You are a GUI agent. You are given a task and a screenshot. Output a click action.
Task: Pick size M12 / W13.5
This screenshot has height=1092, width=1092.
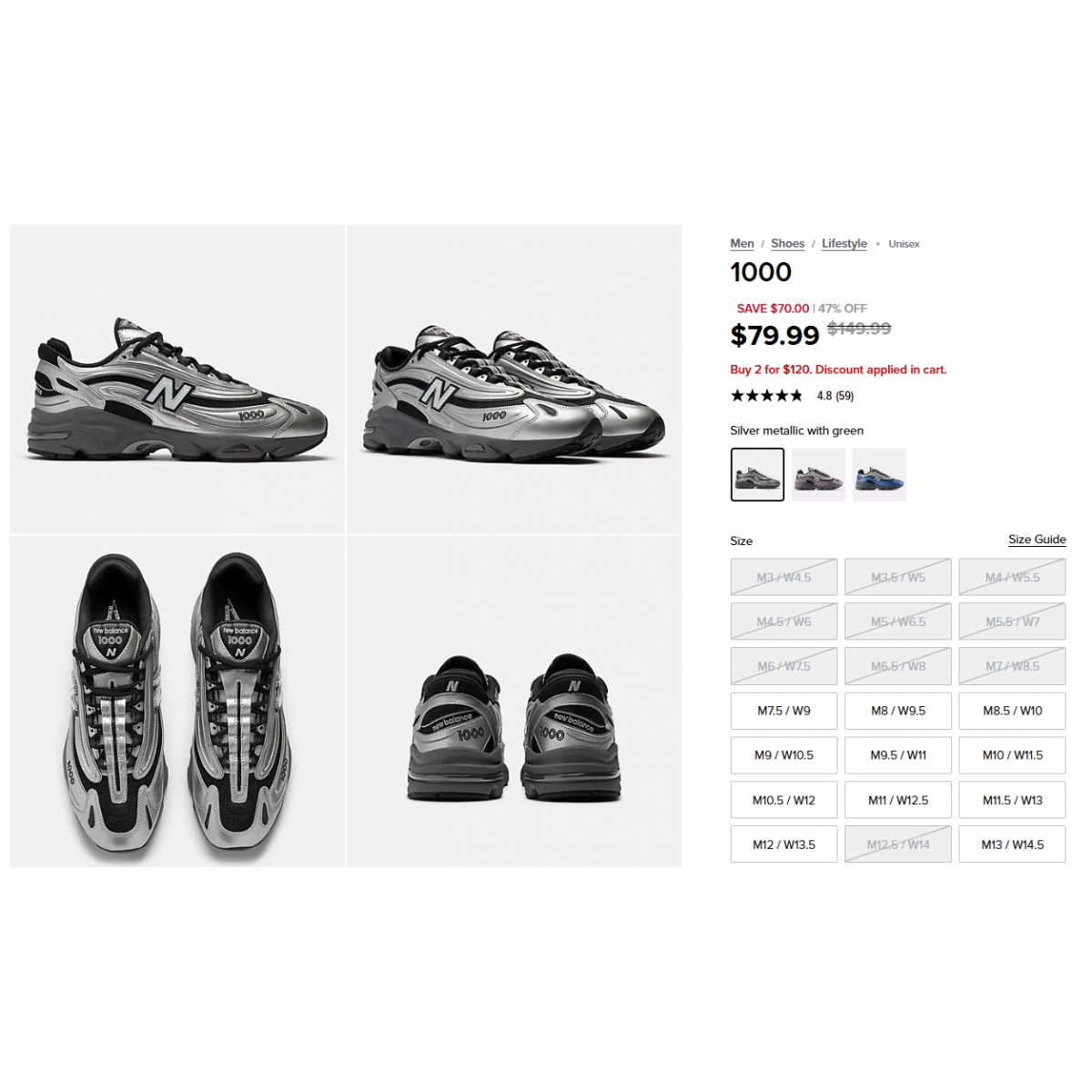pos(784,844)
